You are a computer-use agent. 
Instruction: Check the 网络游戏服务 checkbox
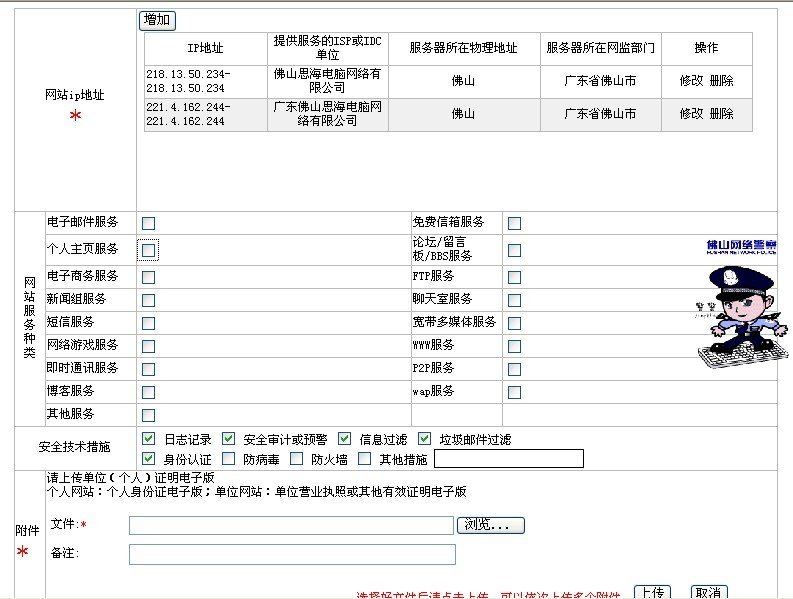[148, 347]
